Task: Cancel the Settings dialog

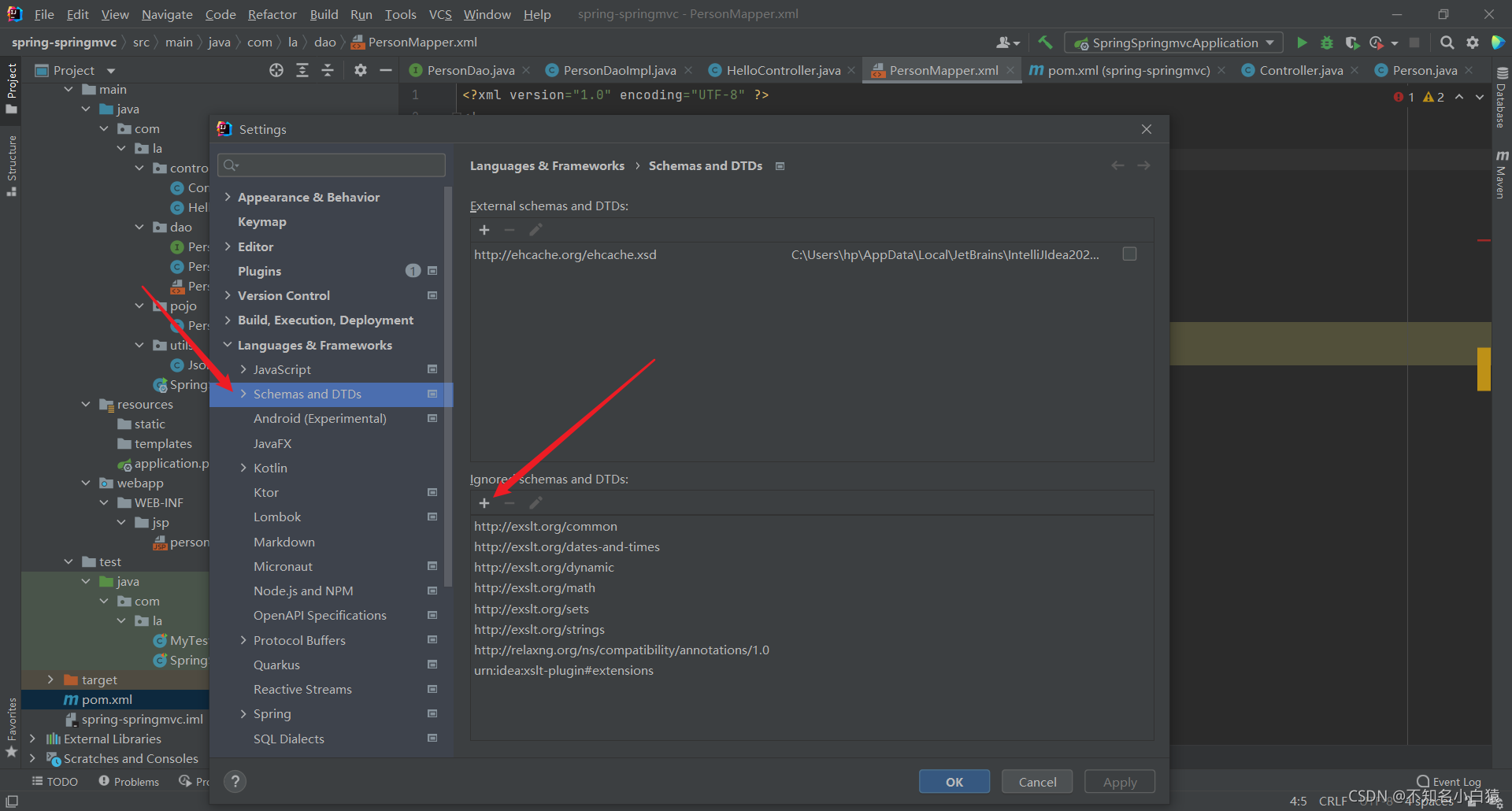Action: tap(1037, 782)
